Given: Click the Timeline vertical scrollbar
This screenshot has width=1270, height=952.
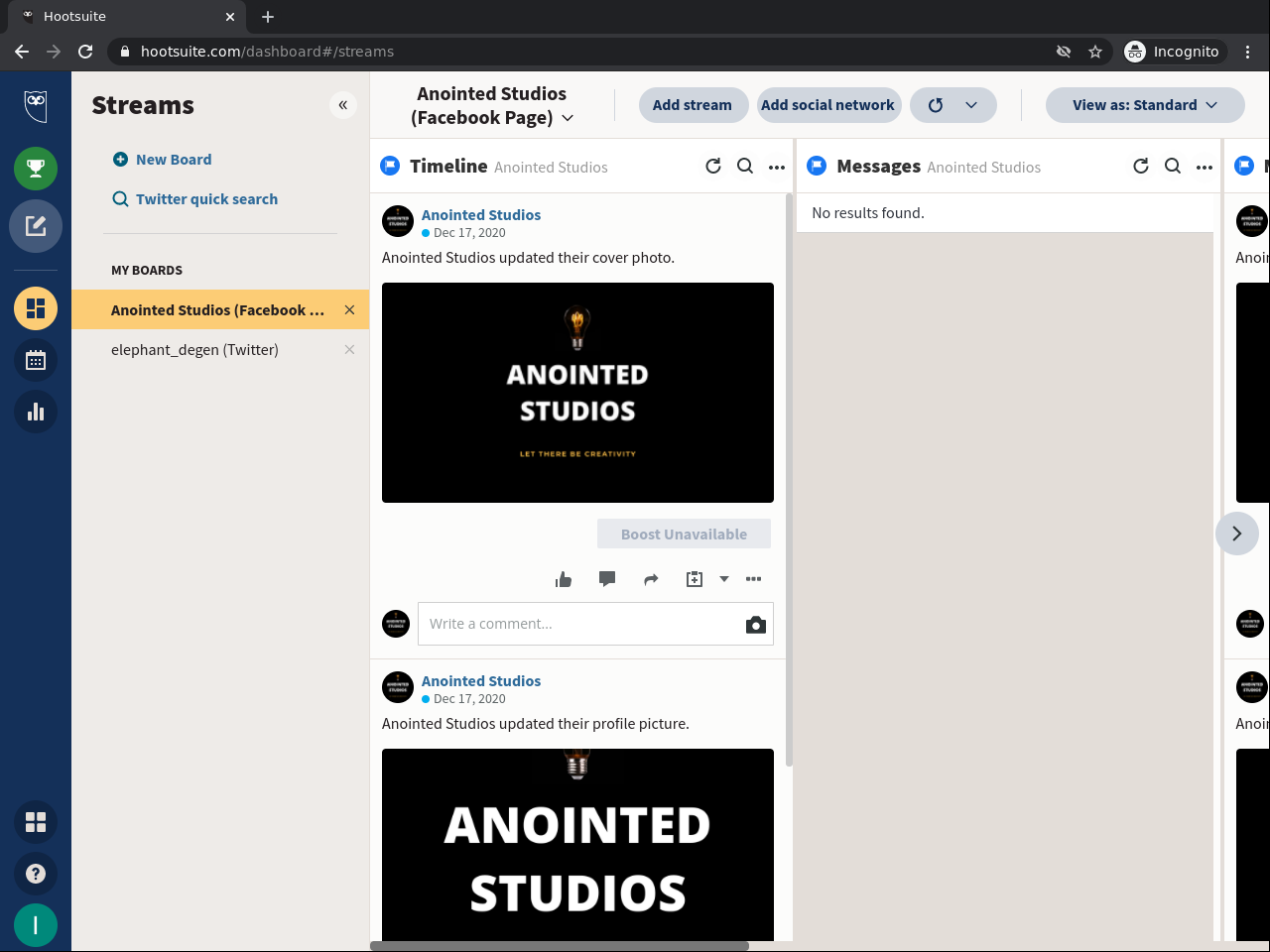Looking at the screenshot, I should click(789, 480).
